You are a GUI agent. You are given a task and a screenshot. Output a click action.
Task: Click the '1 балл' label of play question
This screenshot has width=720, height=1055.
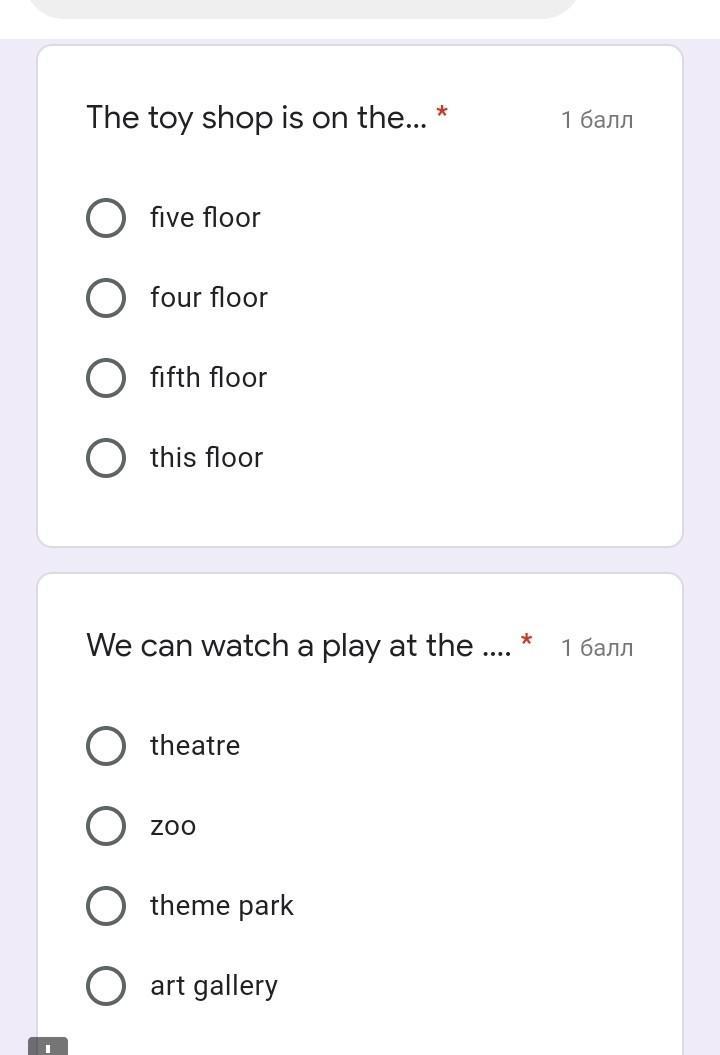pyautogui.click(x=597, y=648)
